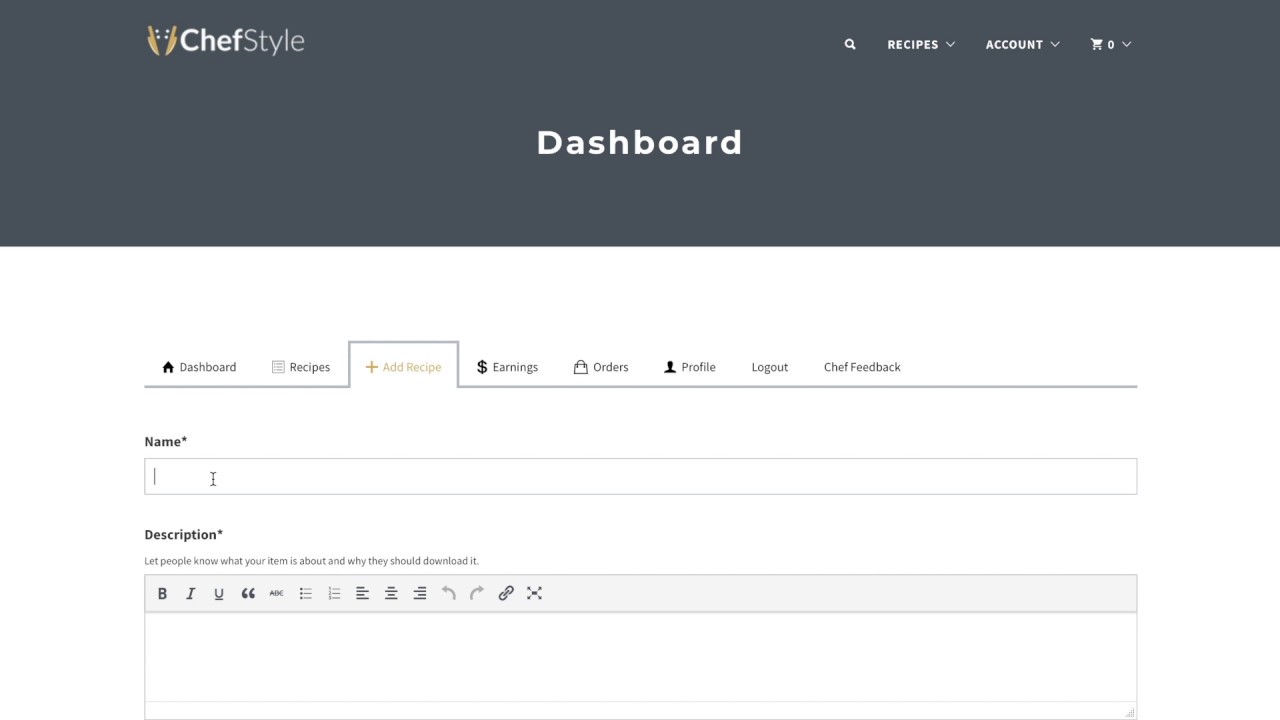Screen dimensions: 1280x720
Task: Open the Chef Feedback link
Action: [x=862, y=367]
